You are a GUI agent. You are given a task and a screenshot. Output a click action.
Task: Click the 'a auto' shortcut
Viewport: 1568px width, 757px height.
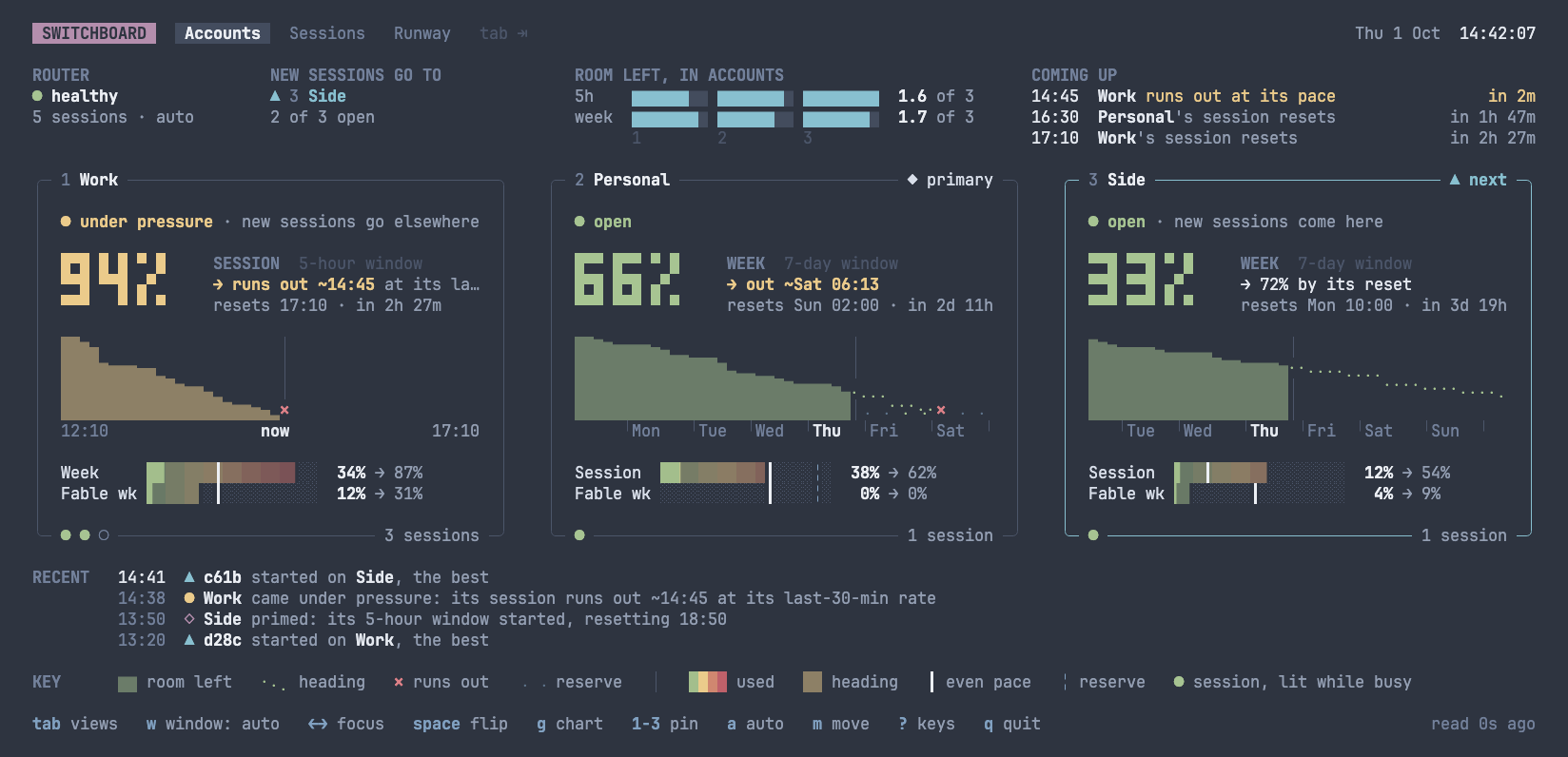click(755, 724)
